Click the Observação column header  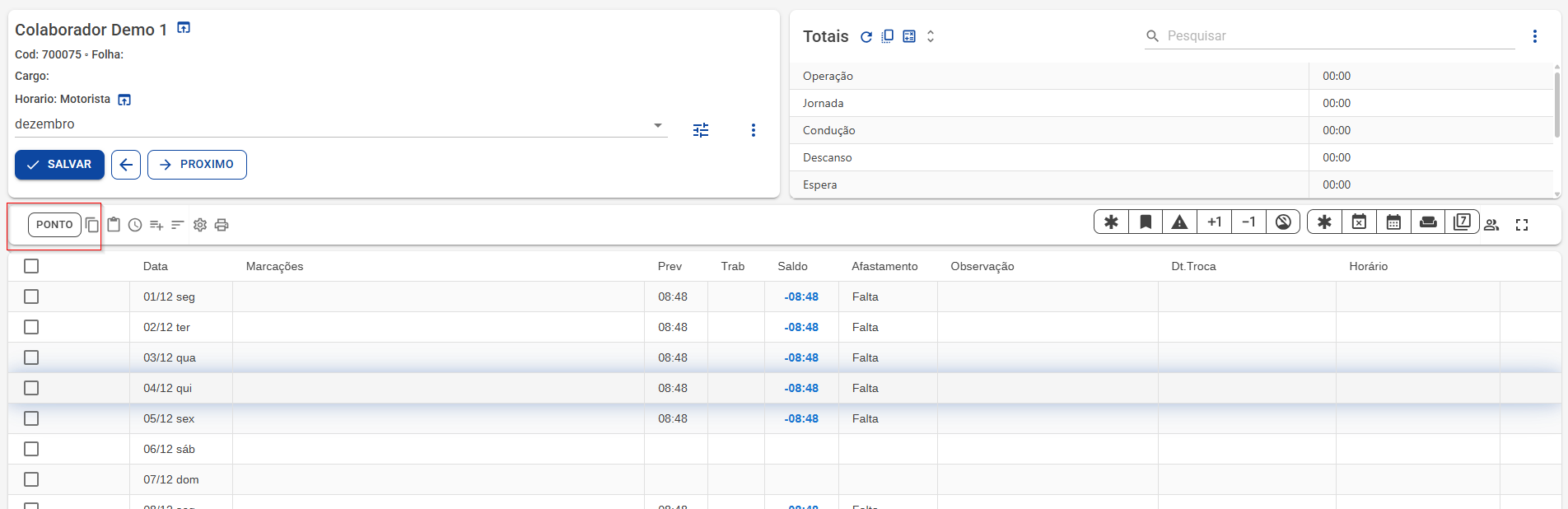coord(982,266)
